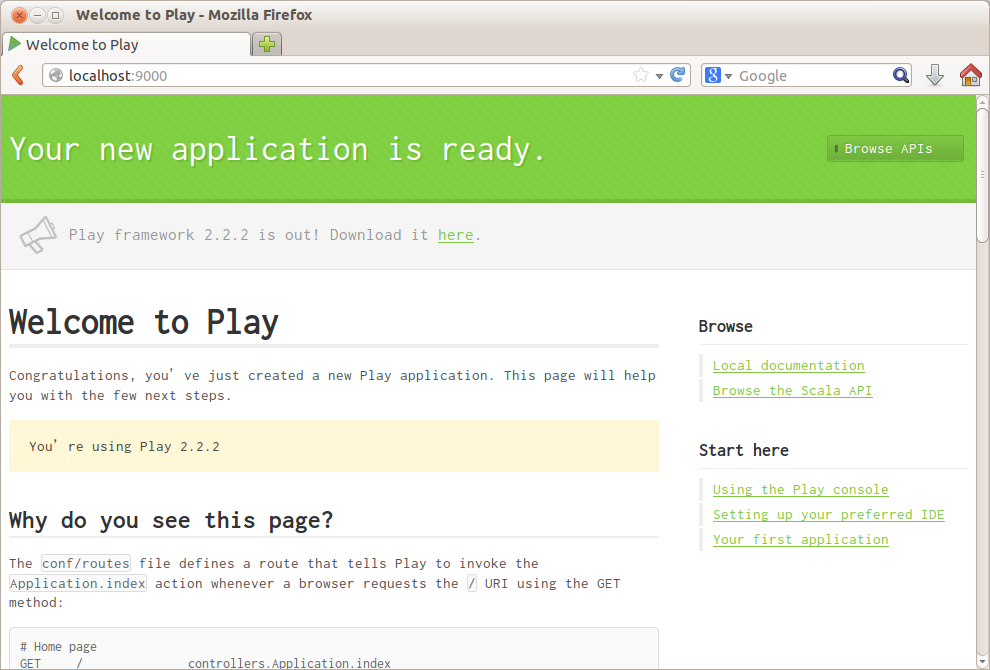
Task: Browse the Scala API
Action: coord(792,390)
